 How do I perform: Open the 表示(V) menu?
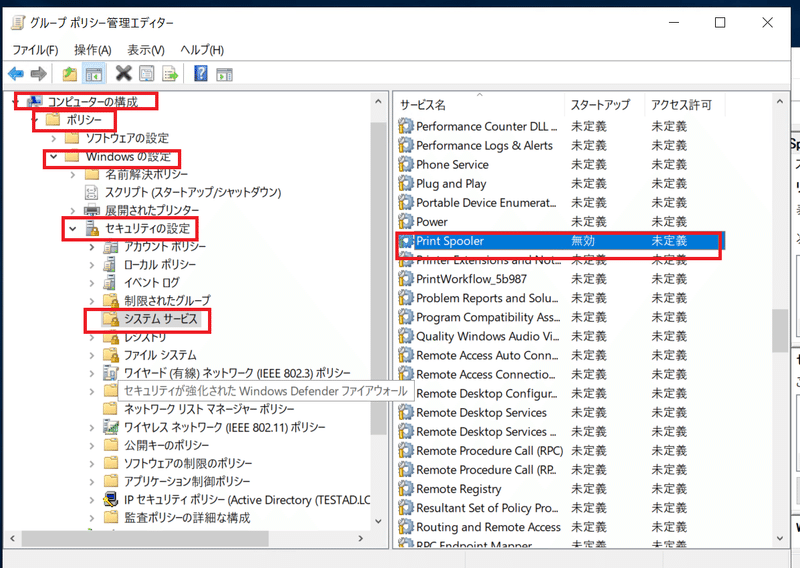146,50
